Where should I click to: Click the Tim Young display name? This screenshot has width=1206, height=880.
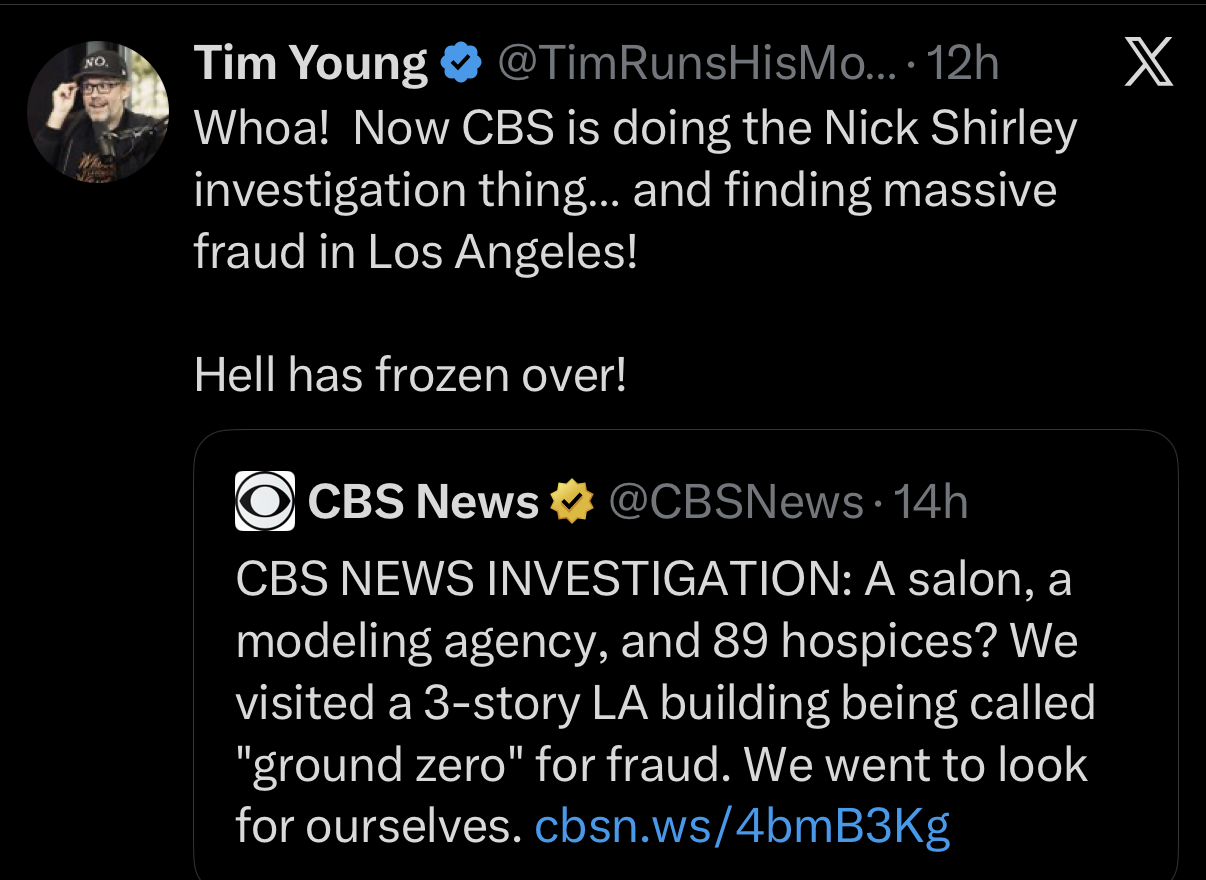pos(311,65)
